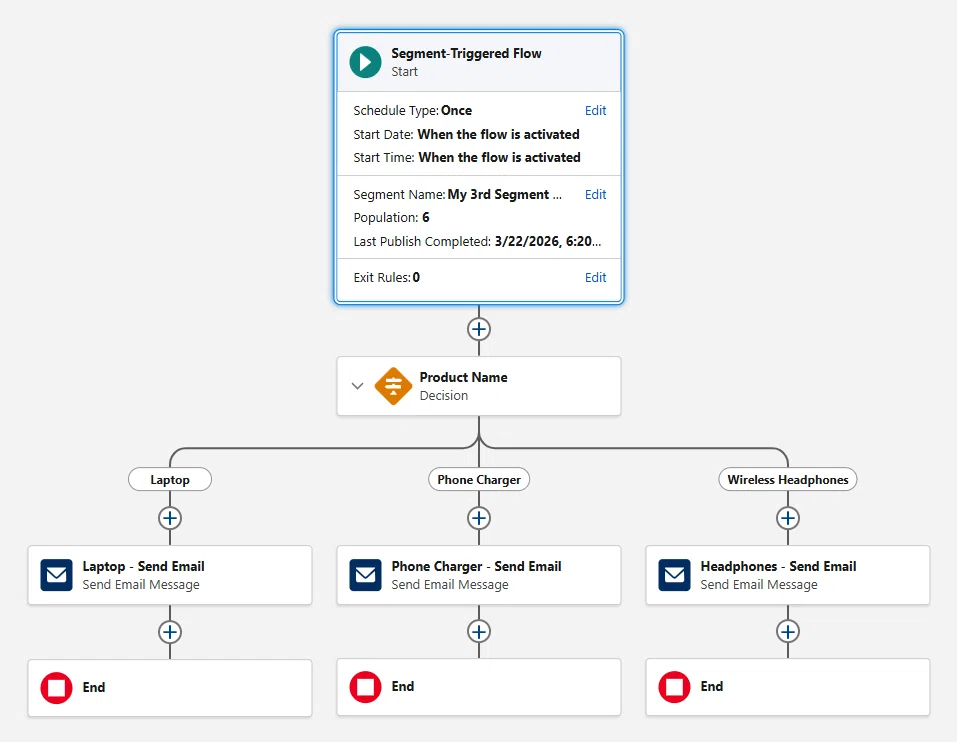Select the Laptop outcome label
957x742 pixels.
170,480
